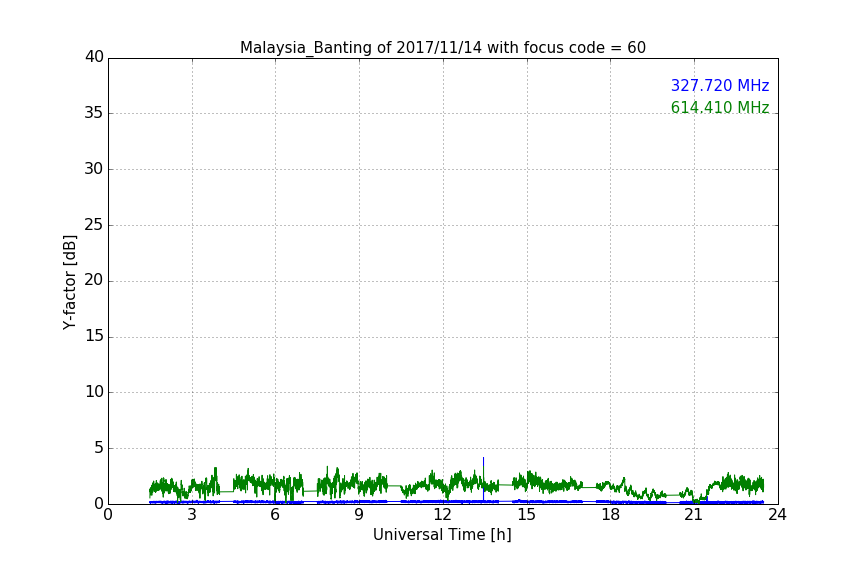Image resolution: width=864 pixels, height=576 pixels.
Task: Click x-axis tick label 24
Action: 777,515
